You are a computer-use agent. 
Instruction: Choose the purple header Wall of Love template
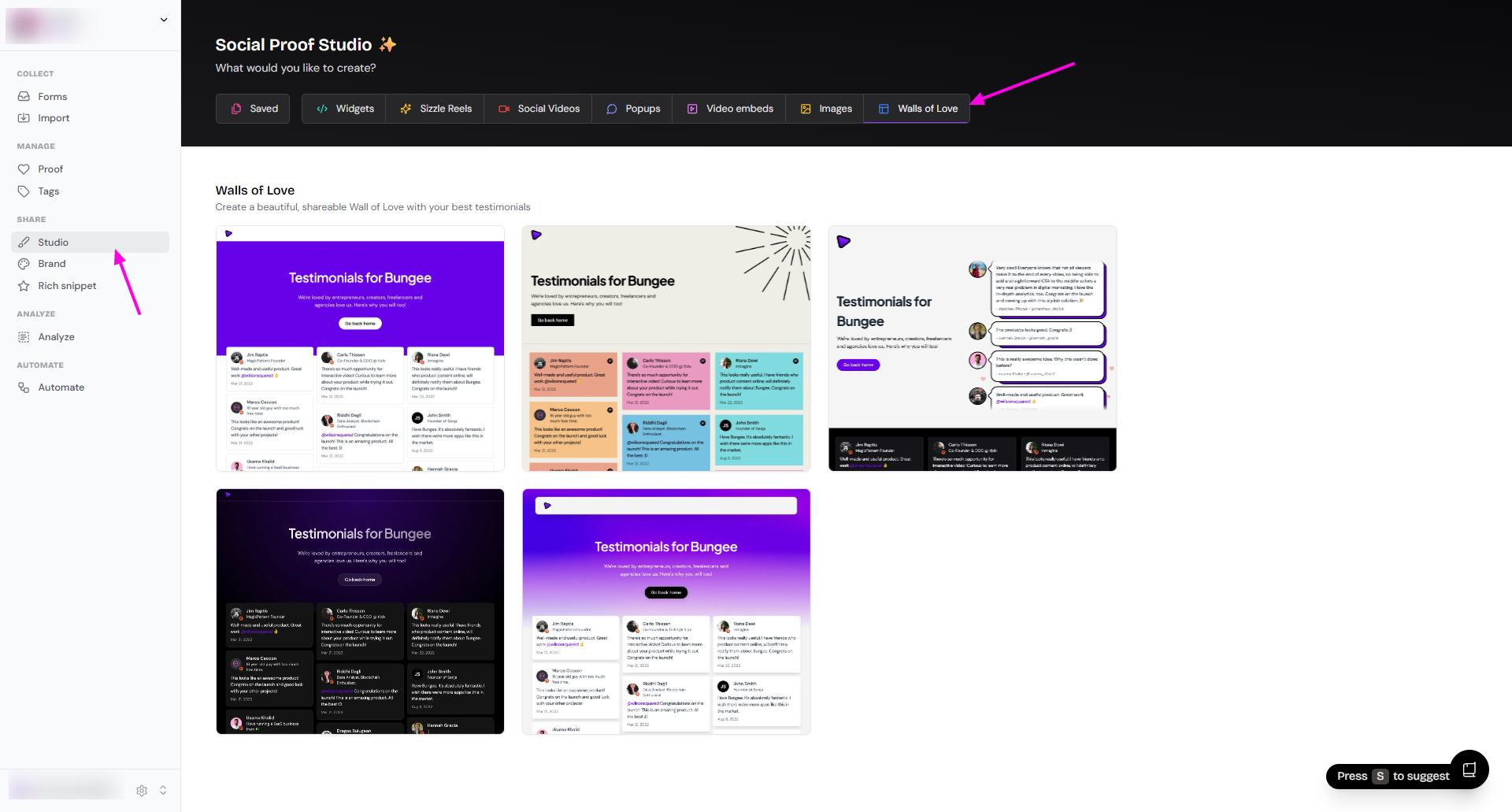360,348
